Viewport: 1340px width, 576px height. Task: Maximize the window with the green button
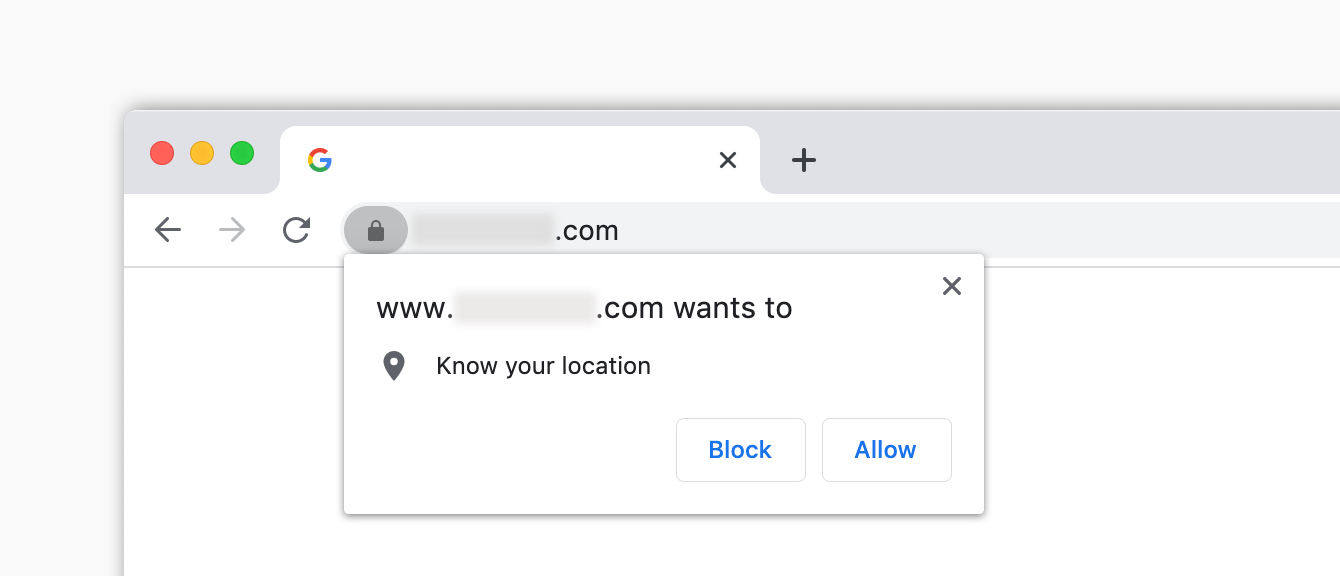point(242,153)
